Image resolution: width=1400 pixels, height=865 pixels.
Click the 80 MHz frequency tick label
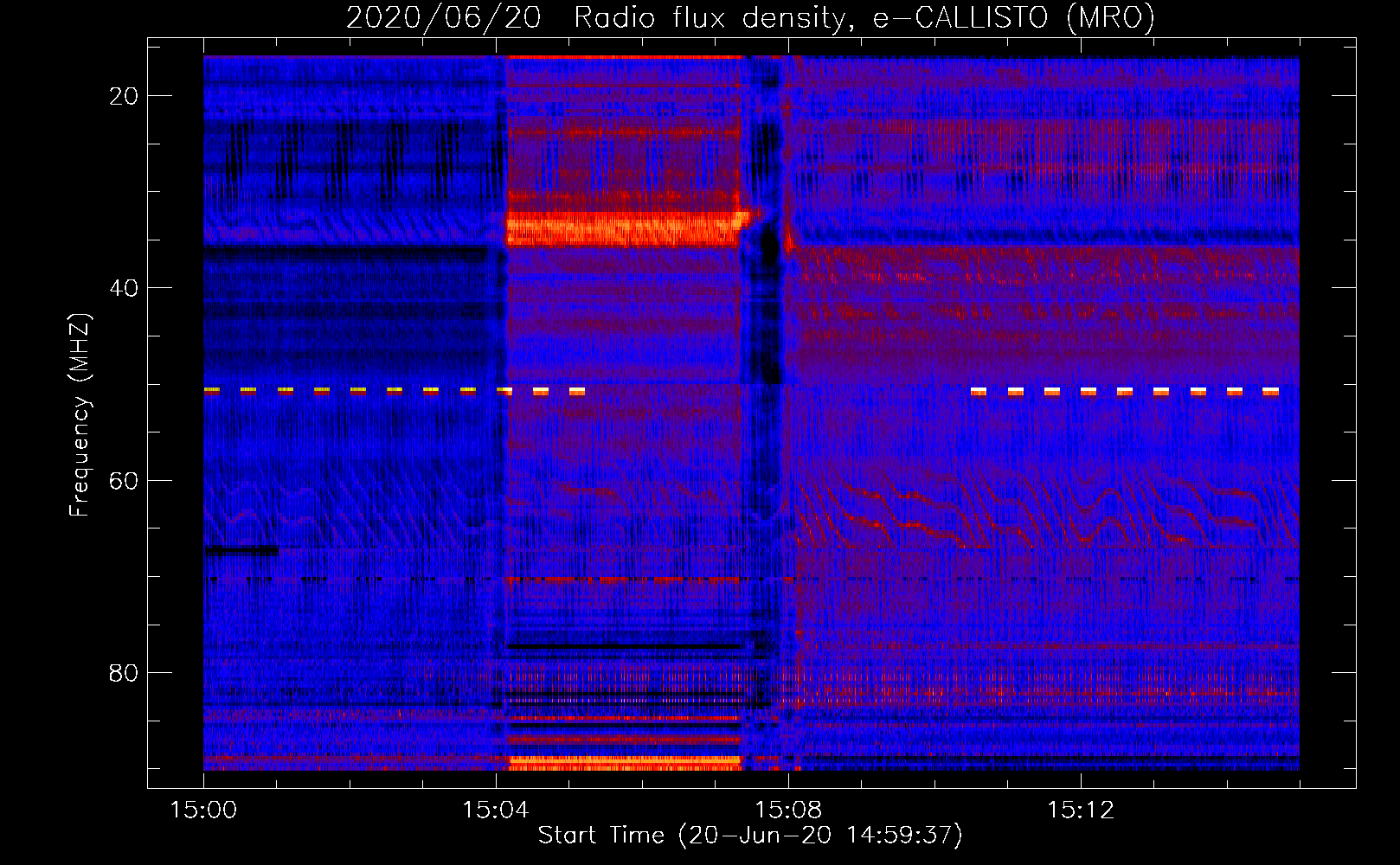point(124,672)
